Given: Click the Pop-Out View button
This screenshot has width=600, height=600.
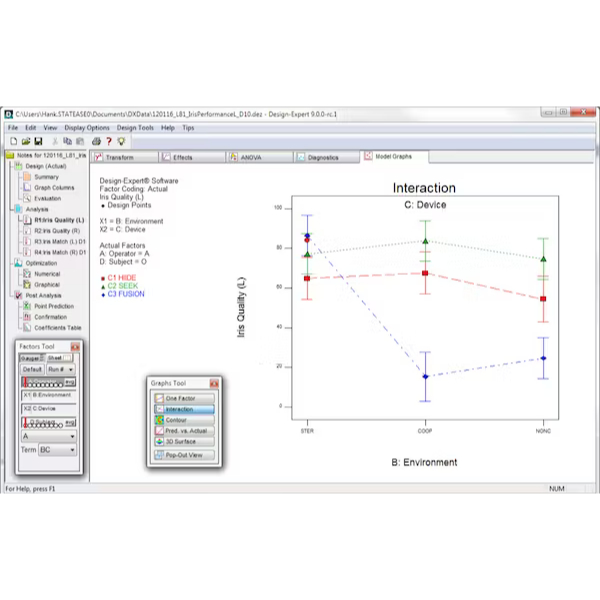Looking at the screenshot, I should coord(184,455).
